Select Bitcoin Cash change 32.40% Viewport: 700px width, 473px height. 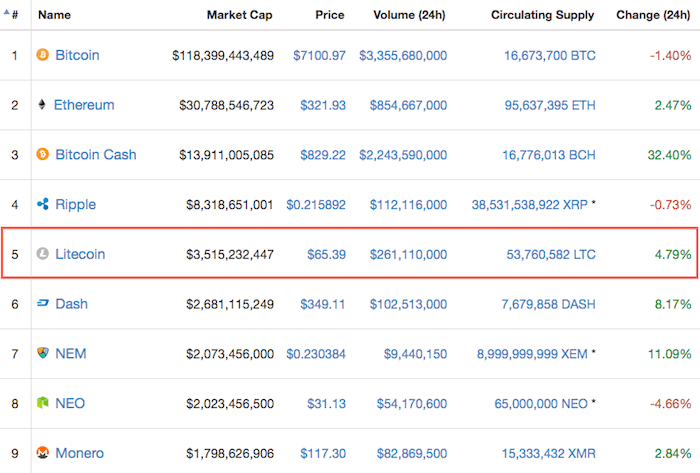(x=669, y=155)
